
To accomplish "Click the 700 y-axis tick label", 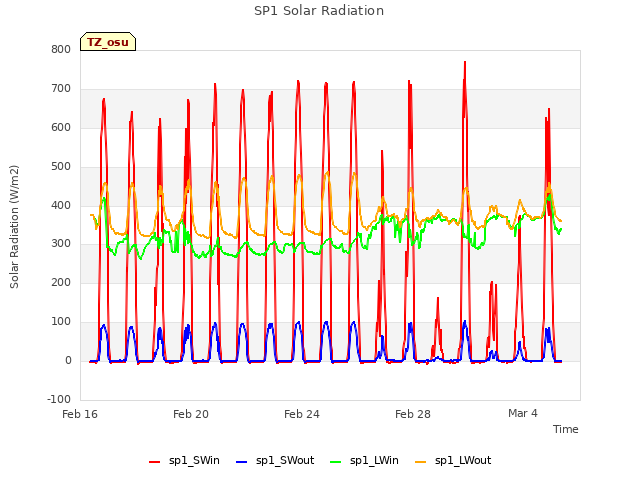I will coord(61,89).
